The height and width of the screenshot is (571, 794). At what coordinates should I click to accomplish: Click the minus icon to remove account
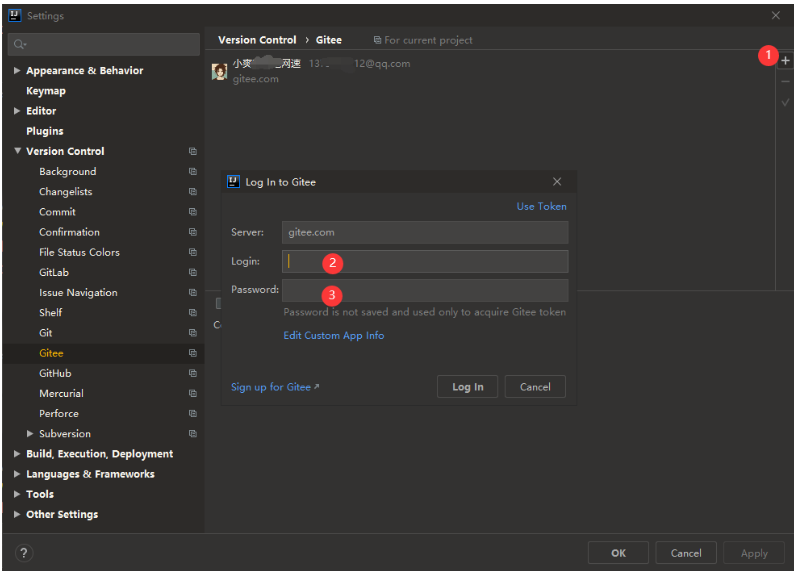tap(785, 81)
